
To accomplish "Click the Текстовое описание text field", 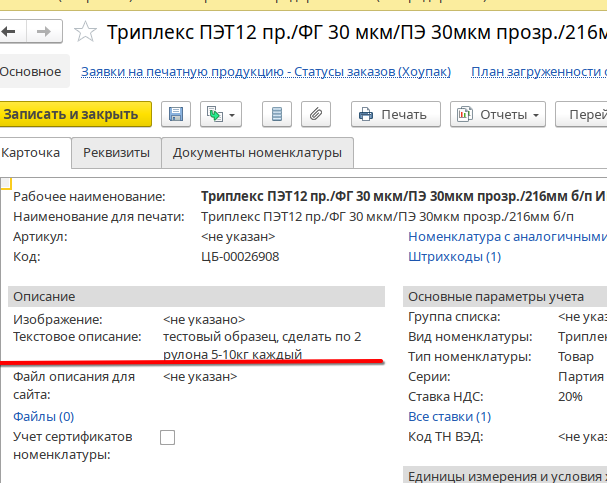I will pos(262,345).
